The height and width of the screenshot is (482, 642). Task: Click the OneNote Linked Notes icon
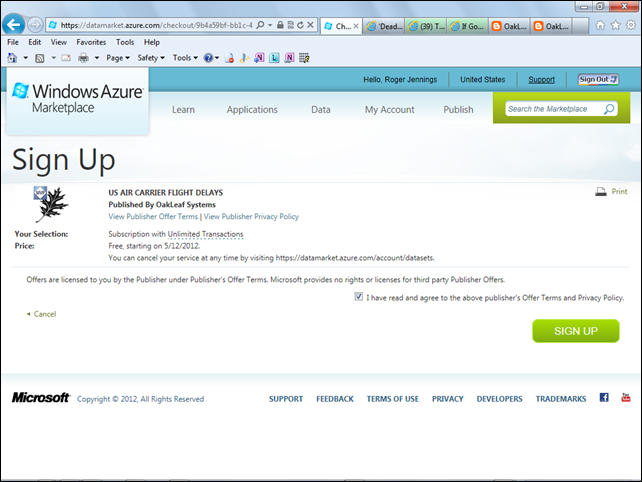point(289,58)
